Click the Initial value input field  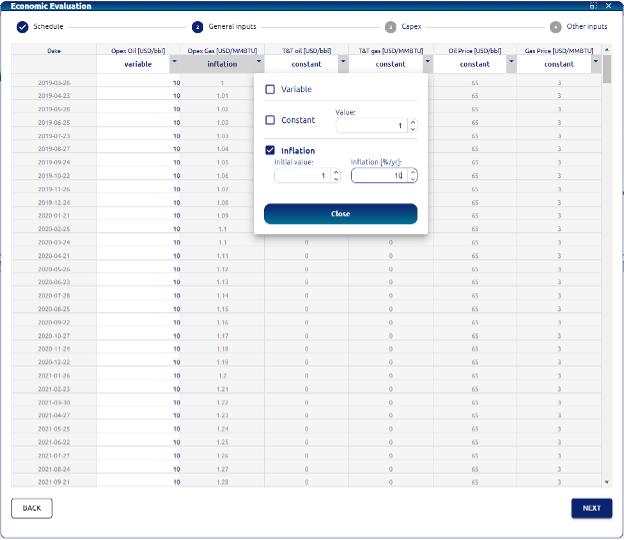302,176
